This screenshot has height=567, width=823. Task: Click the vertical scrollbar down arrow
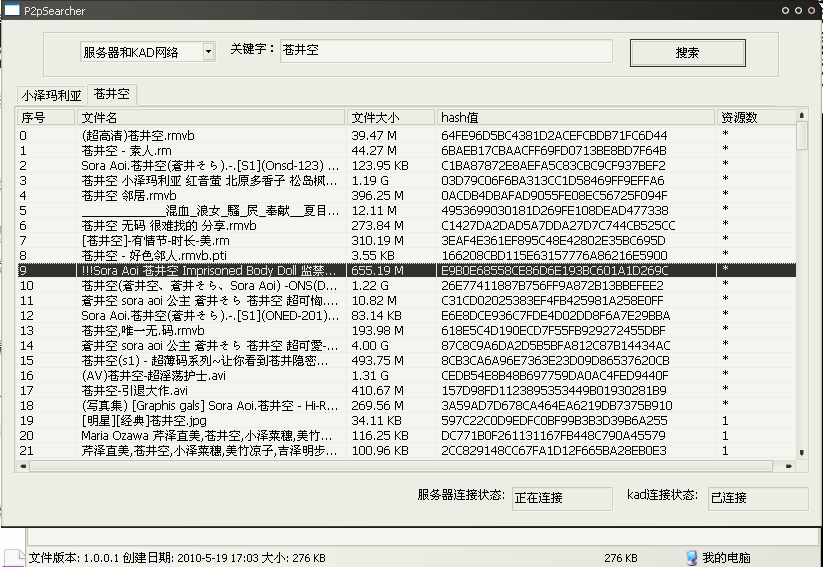(801, 452)
